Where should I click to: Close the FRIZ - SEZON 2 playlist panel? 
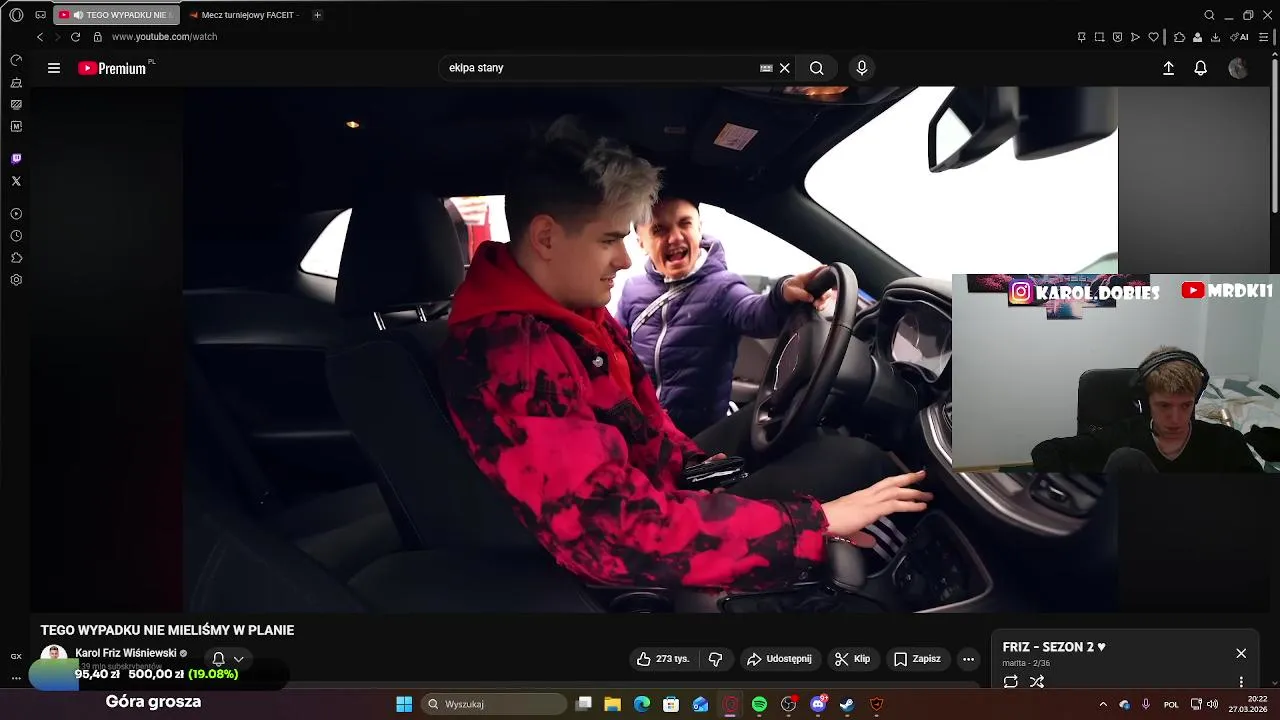coord(1241,653)
